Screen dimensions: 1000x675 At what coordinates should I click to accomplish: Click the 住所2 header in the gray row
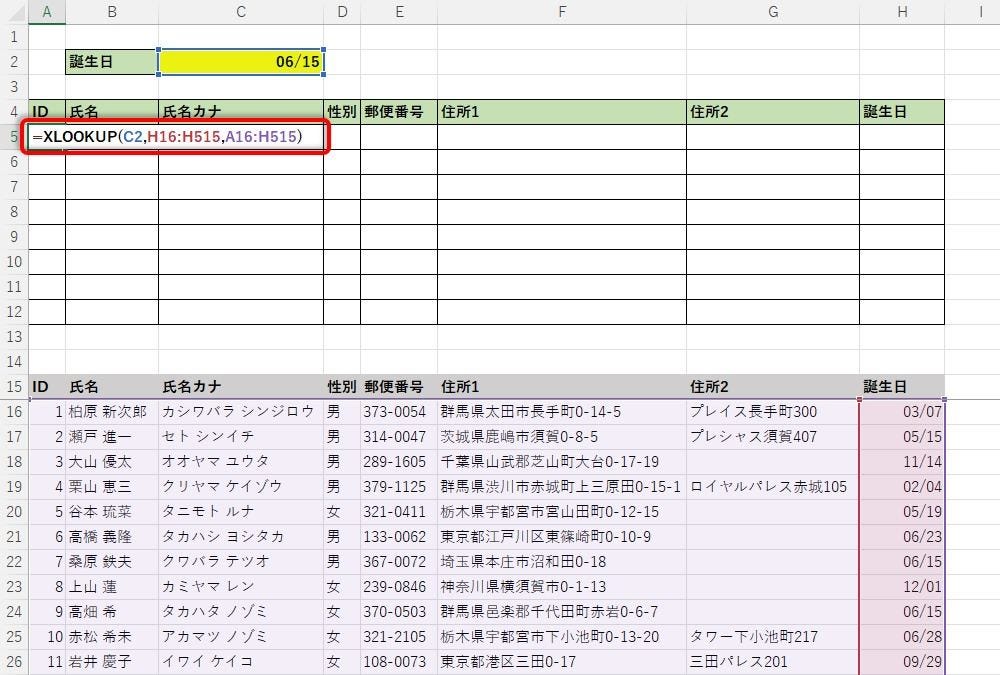772,387
